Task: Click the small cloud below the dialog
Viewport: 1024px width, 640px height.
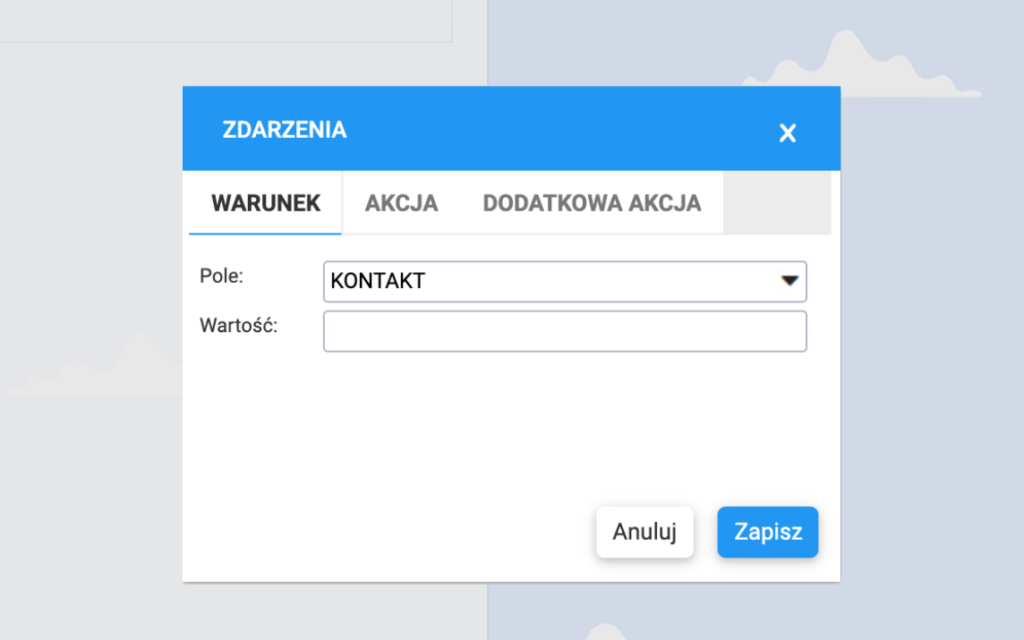Action: pos(605,632)
